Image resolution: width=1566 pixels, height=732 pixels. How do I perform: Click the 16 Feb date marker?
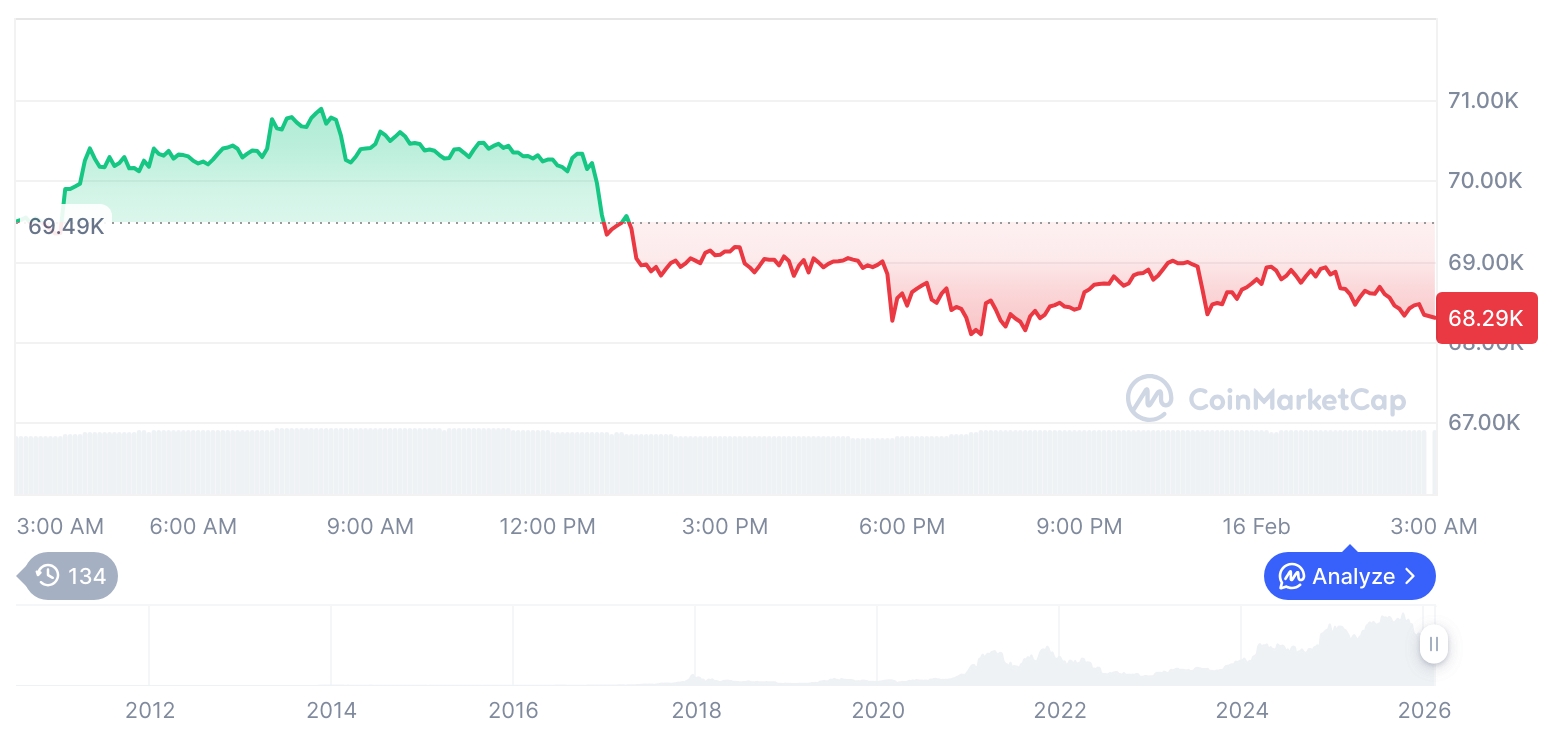pyautogui.click(x=1256, y=526)
